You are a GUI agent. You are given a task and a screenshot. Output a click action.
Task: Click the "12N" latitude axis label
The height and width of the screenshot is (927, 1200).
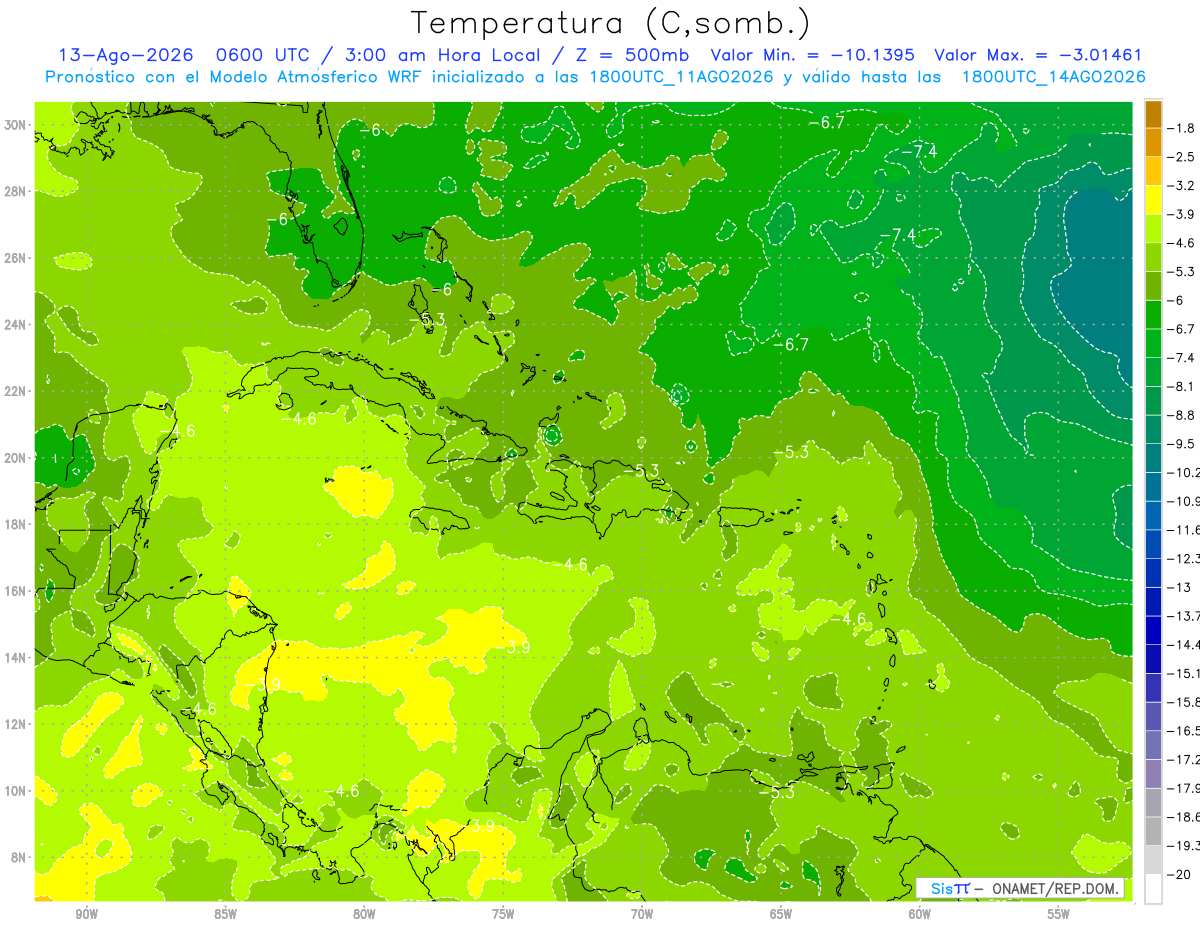tap(16, 723)
